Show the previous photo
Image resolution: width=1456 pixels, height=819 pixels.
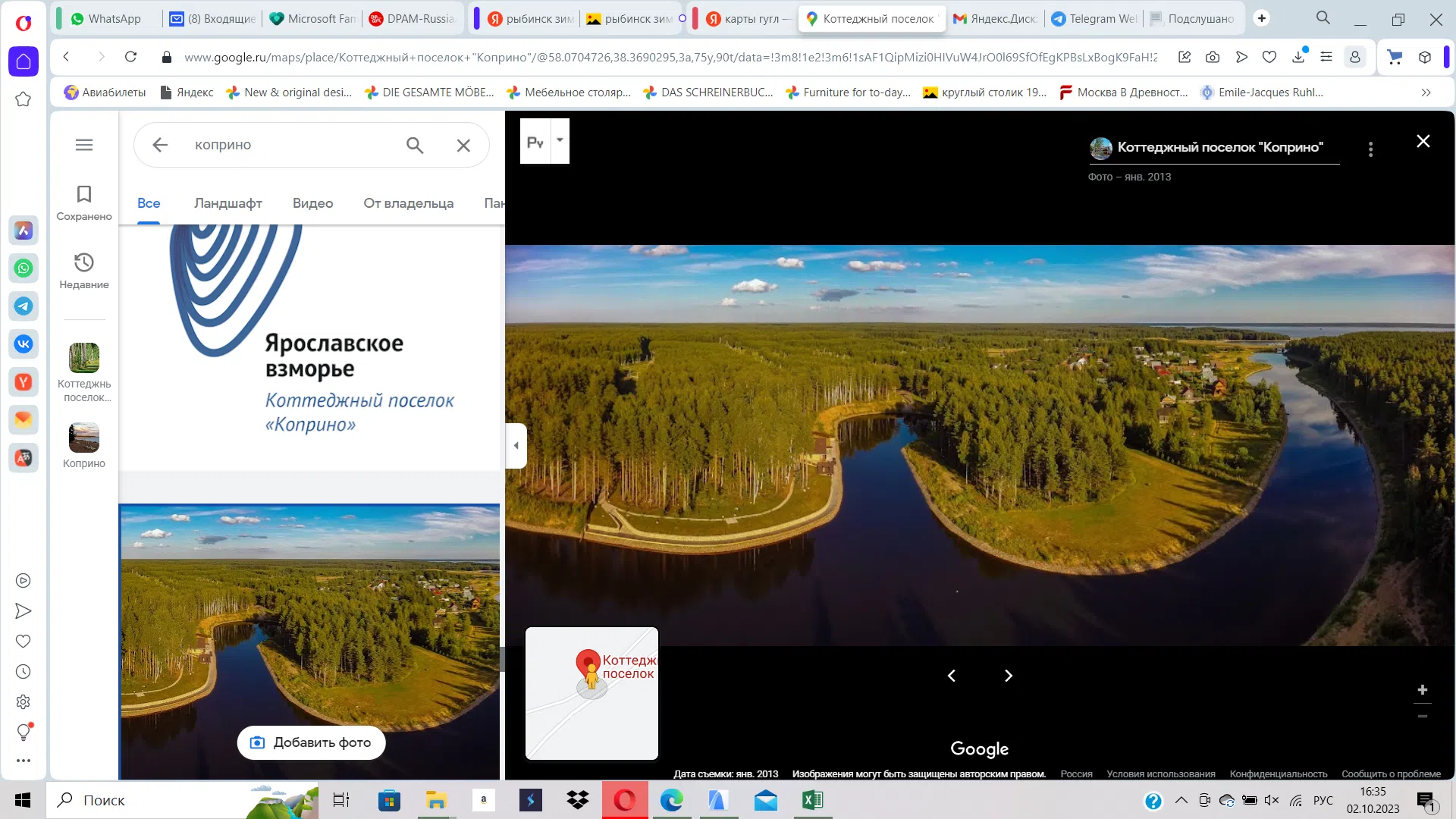[952, 676]
